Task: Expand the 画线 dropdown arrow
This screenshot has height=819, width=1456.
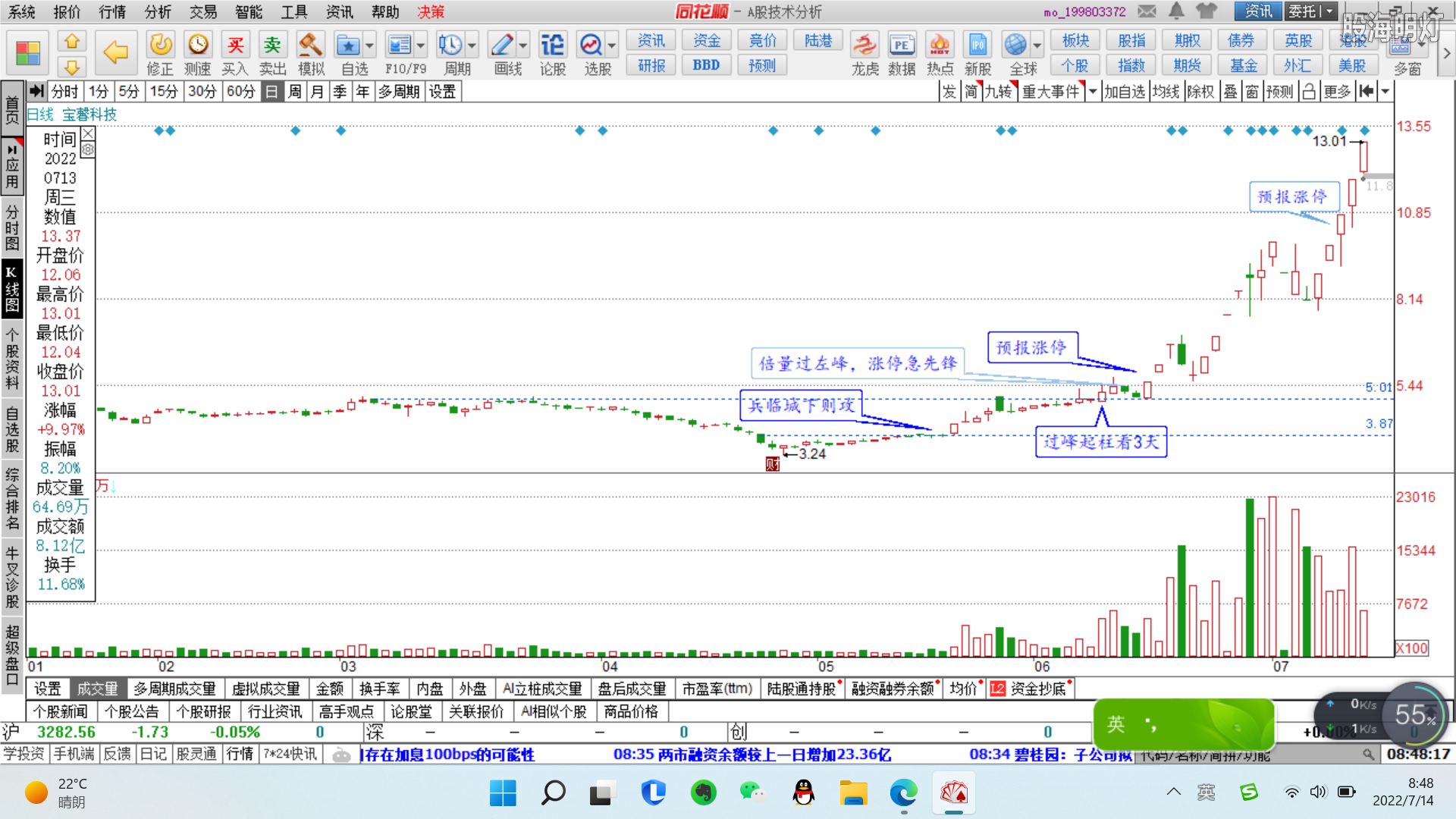Action: click(523, 45)
